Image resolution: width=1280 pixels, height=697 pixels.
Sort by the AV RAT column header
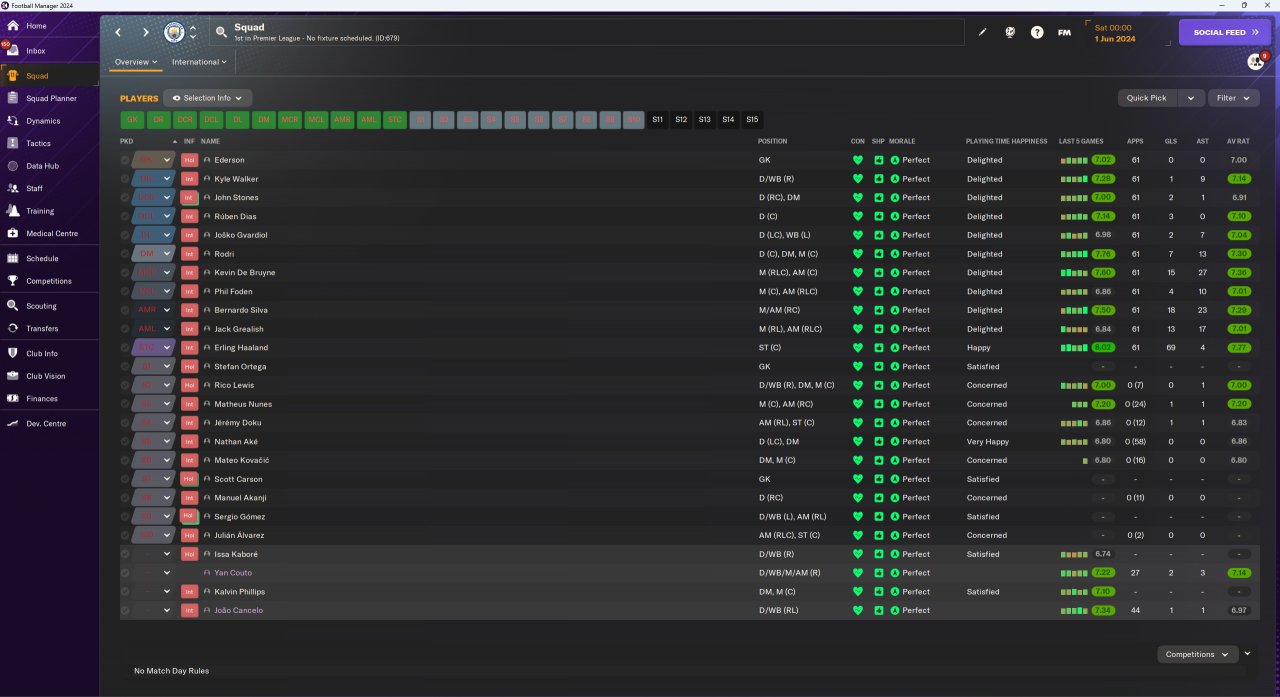point(1238,141)
